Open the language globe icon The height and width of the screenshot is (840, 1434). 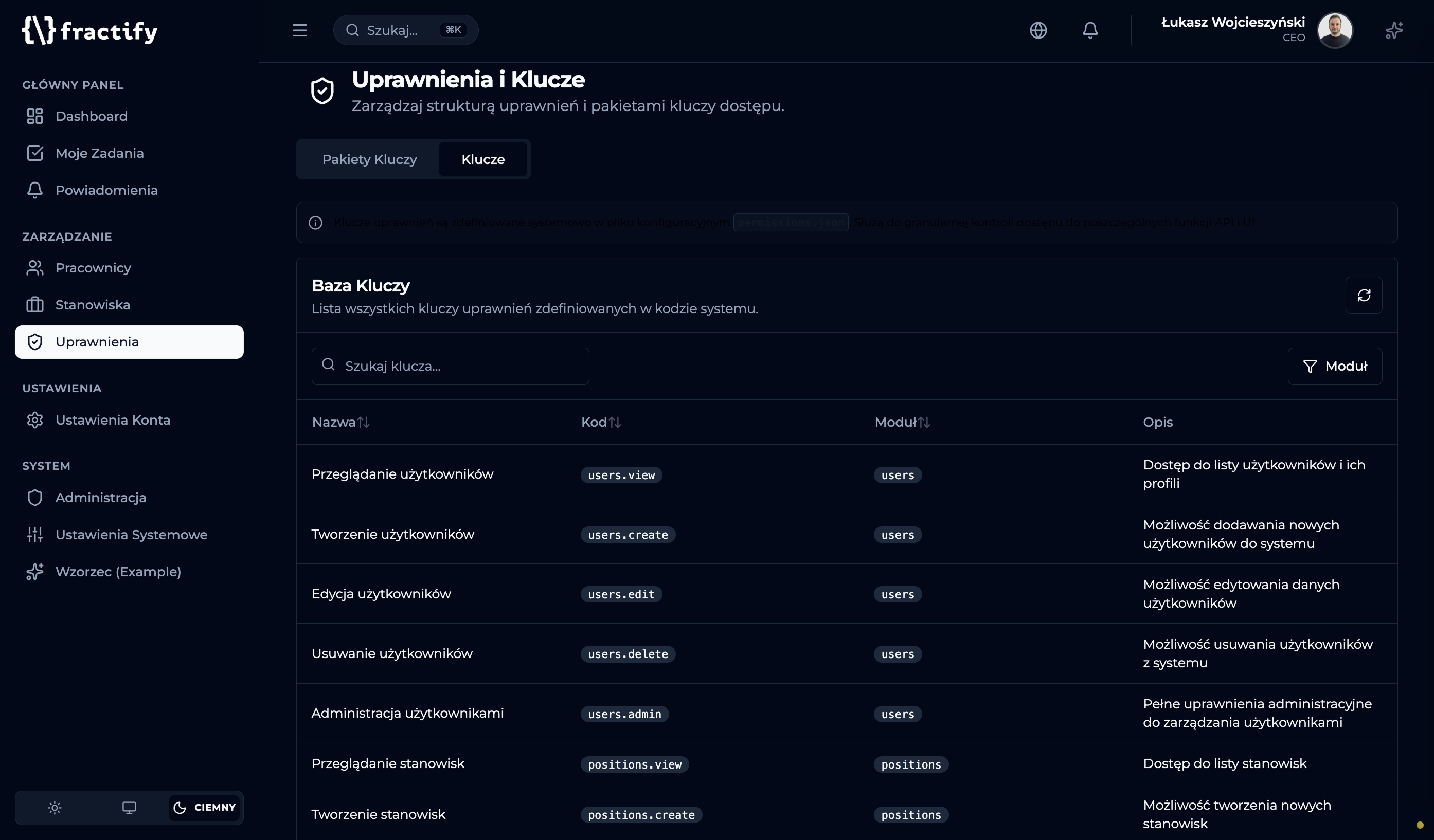[x=1038, y=30]
